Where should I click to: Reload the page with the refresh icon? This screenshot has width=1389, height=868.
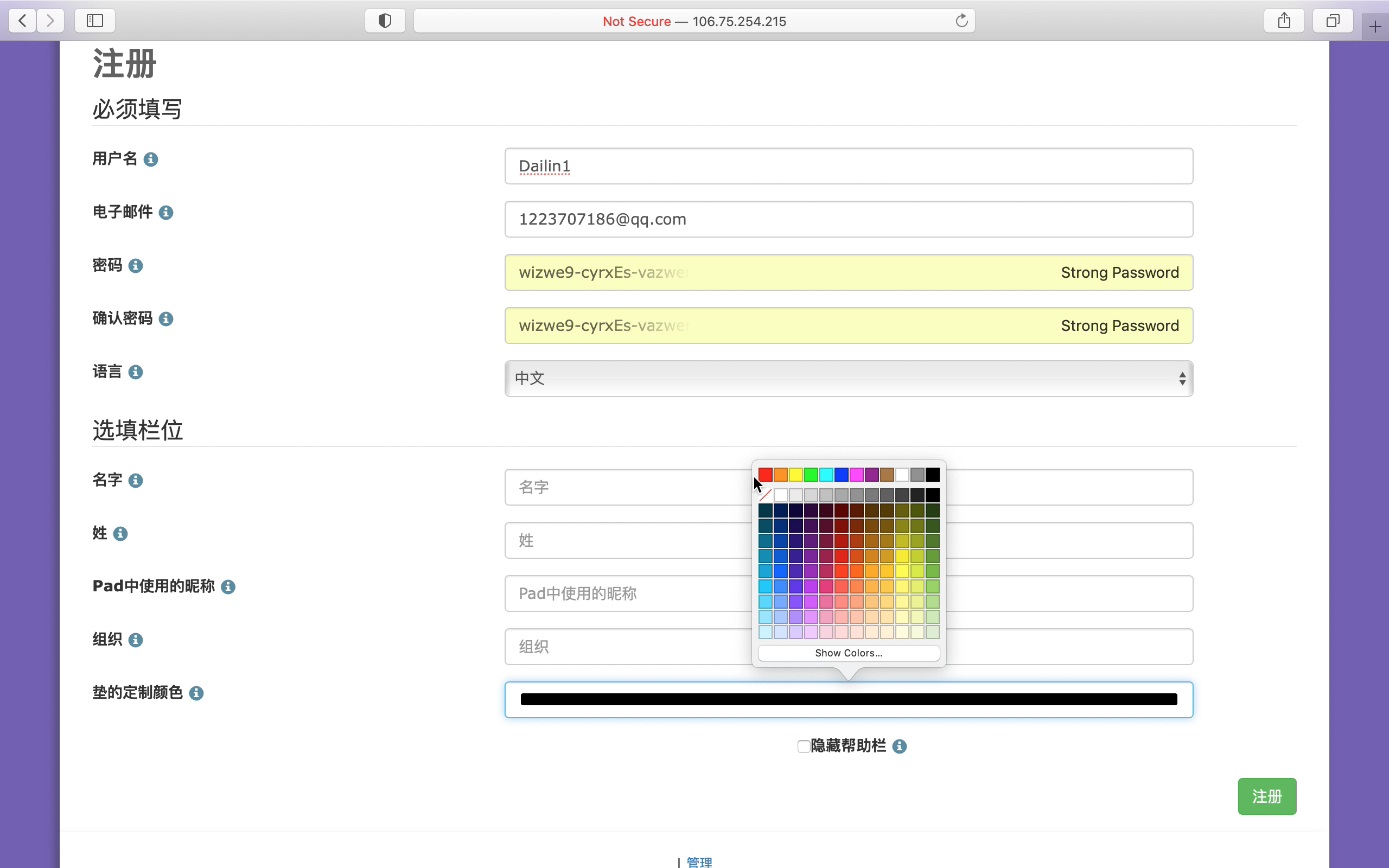[962, 21]
